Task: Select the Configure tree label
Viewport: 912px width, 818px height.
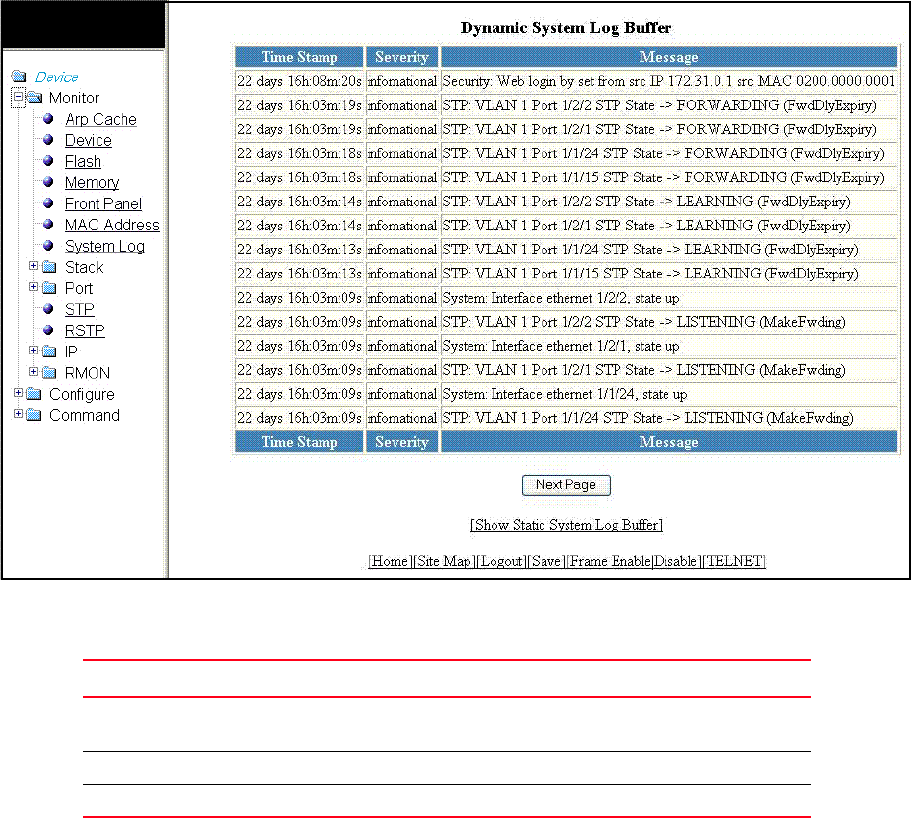Action: click(x=81, y=394)
